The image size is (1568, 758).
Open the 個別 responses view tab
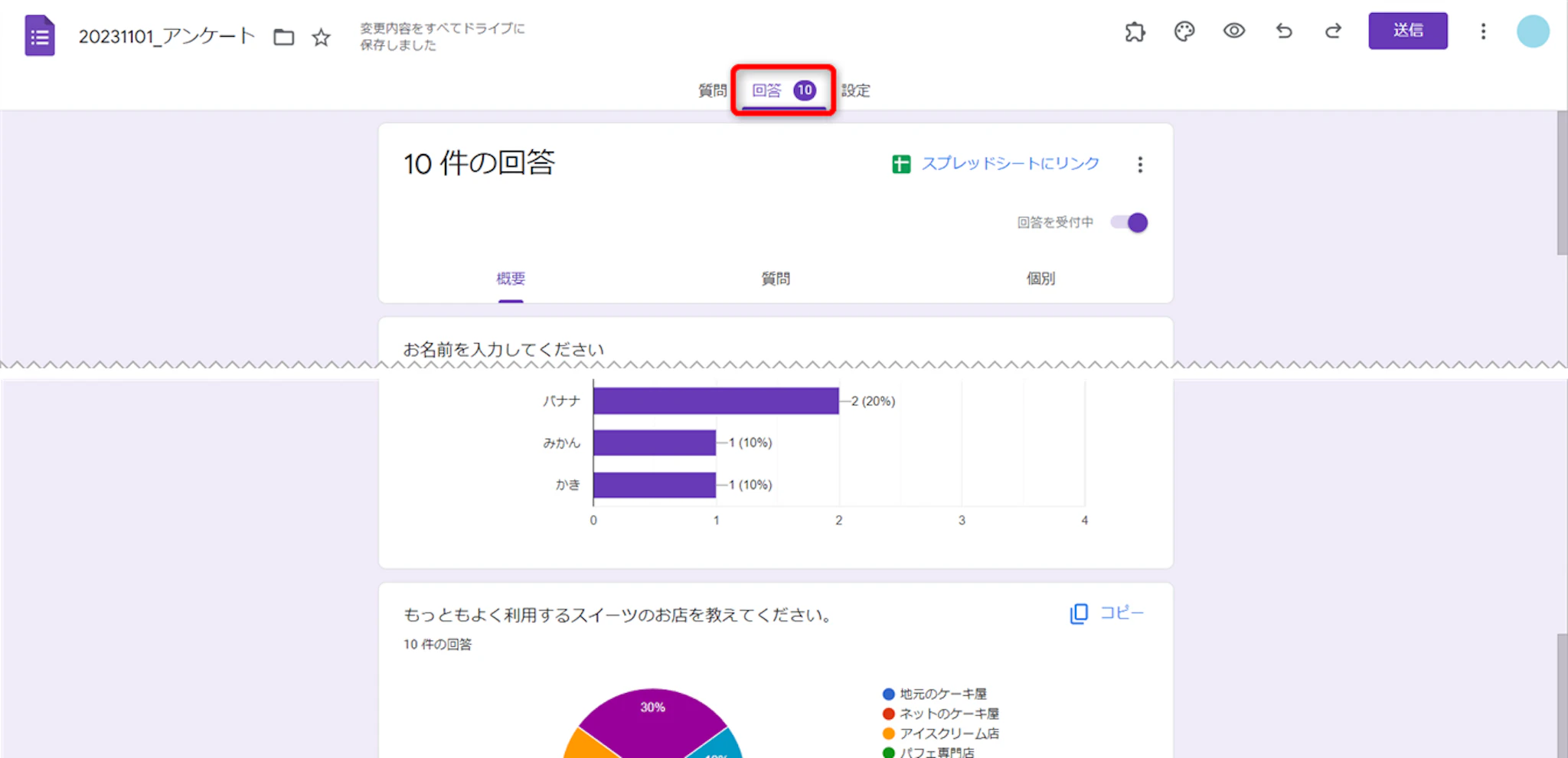coord(1040,279)
